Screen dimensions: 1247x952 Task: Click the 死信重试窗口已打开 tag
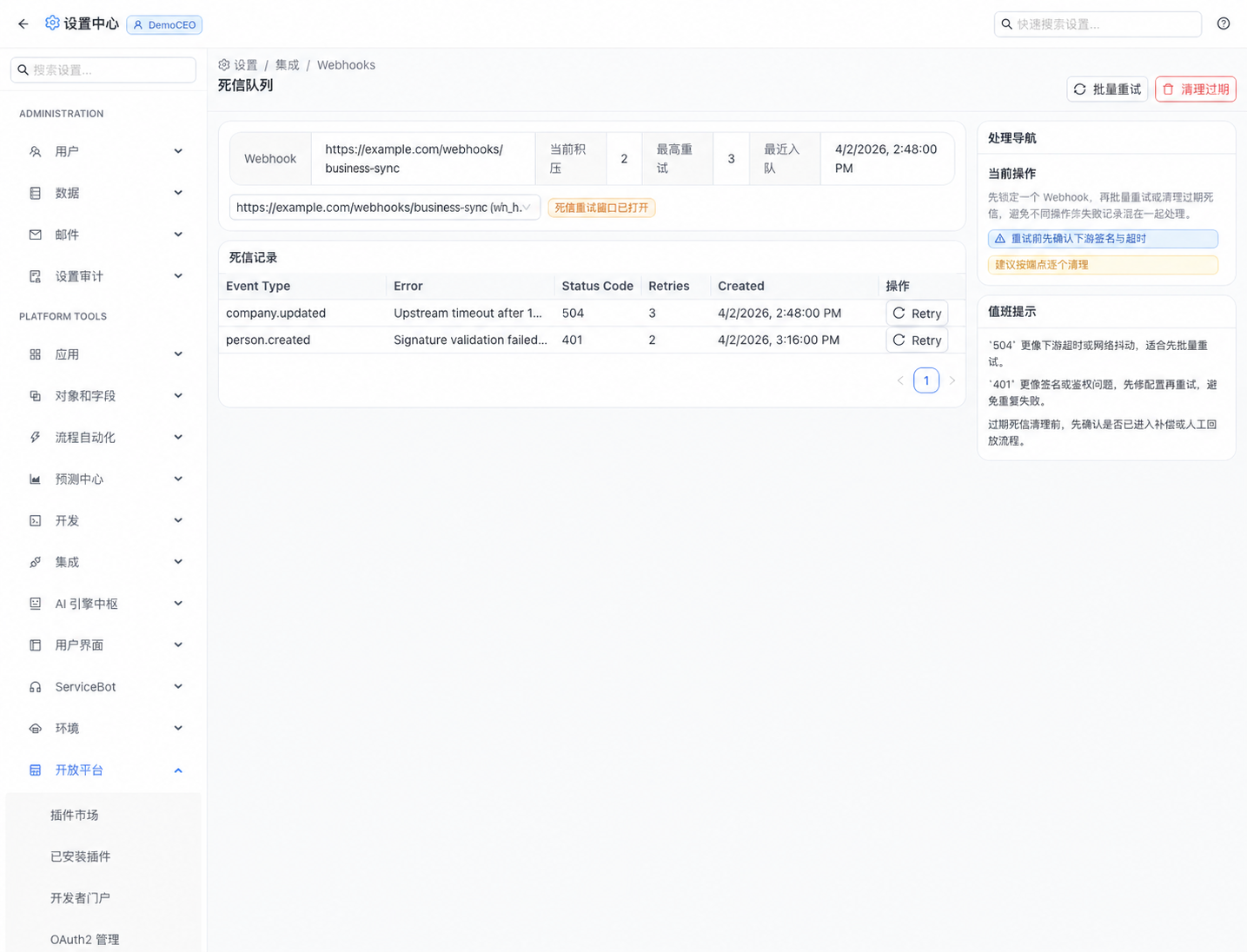tap(601, 208)
